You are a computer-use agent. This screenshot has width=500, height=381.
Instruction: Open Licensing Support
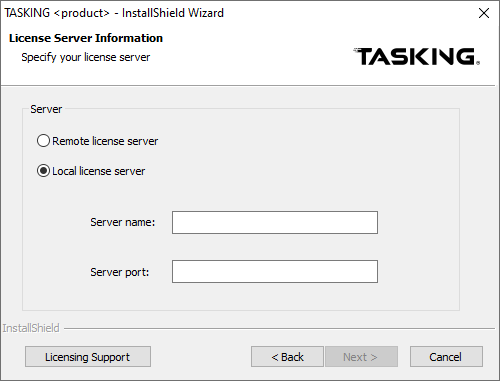[x=88, y=357]
